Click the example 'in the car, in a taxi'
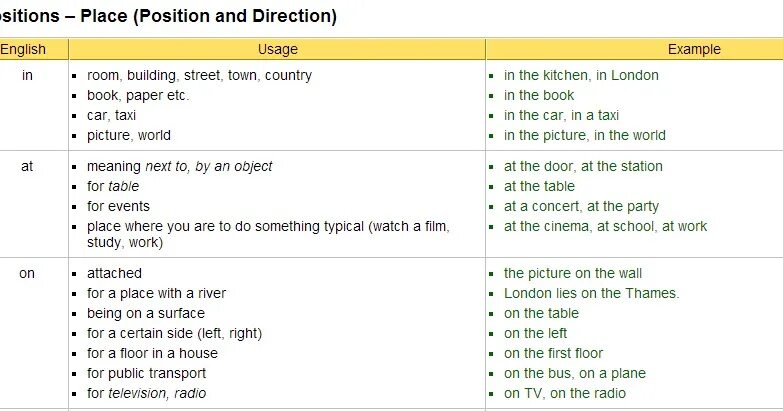The width and height of the screenshot is (783, 411). click(x=561, y=115)
